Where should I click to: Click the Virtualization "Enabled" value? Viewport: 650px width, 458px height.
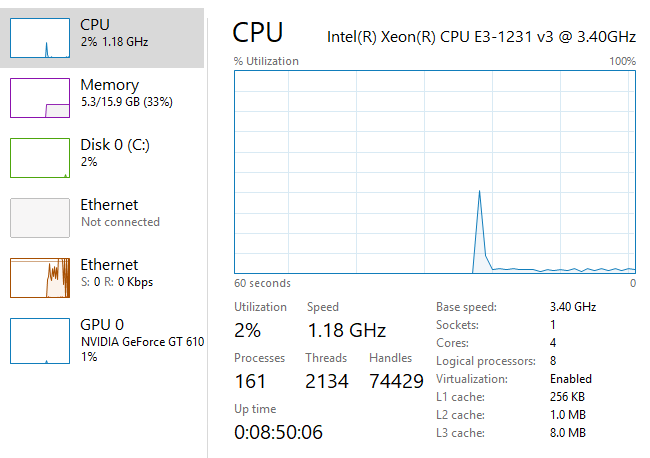point(571,379)
